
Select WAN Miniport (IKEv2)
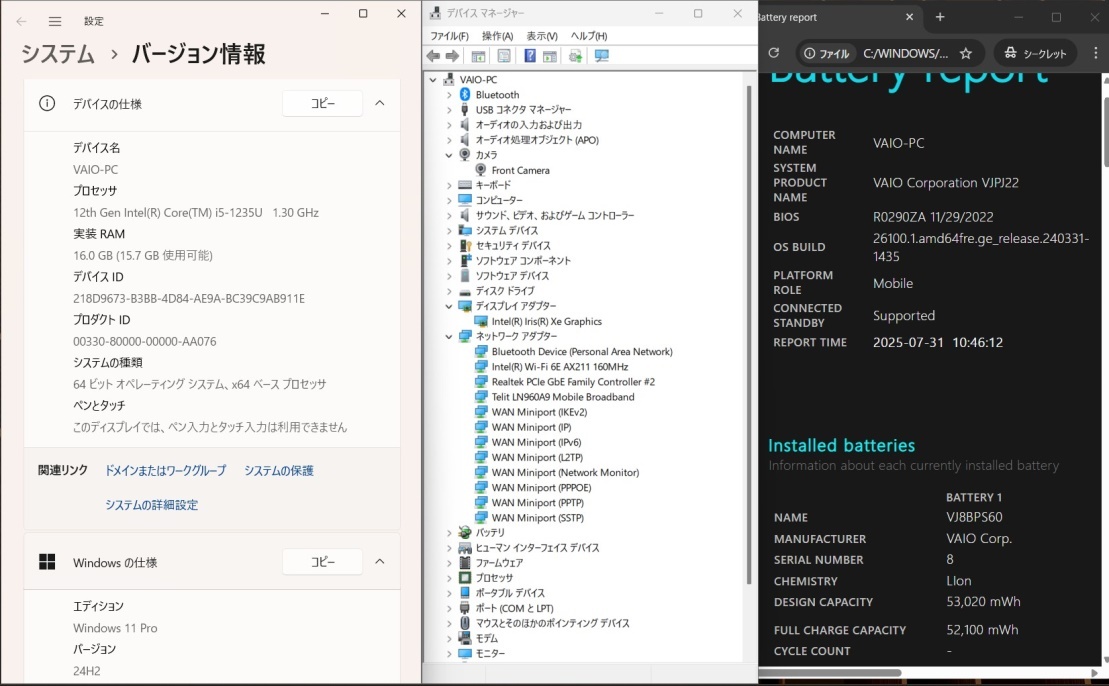pos(539,412)
